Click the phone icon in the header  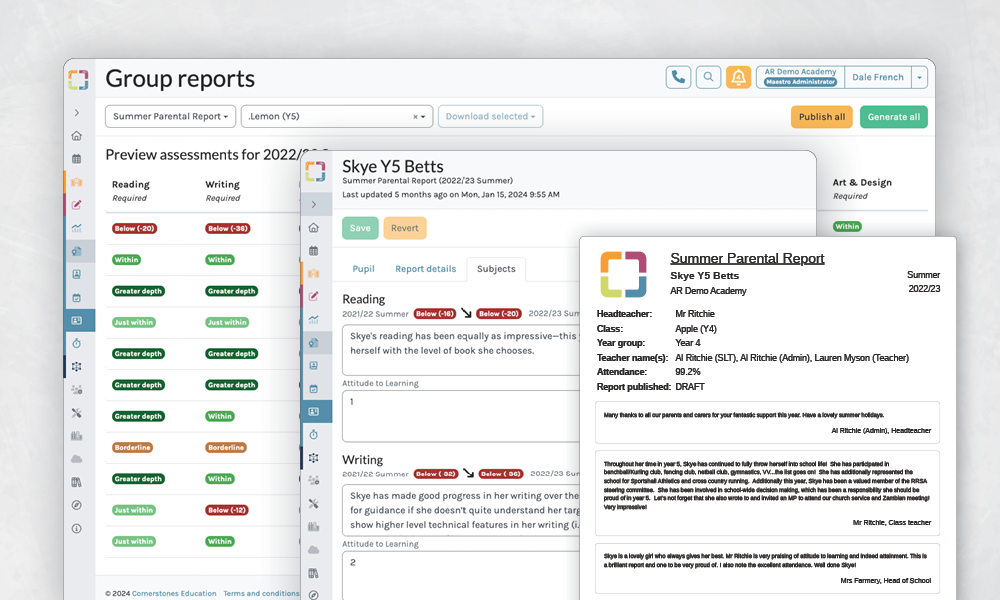(x=679, y=77)
